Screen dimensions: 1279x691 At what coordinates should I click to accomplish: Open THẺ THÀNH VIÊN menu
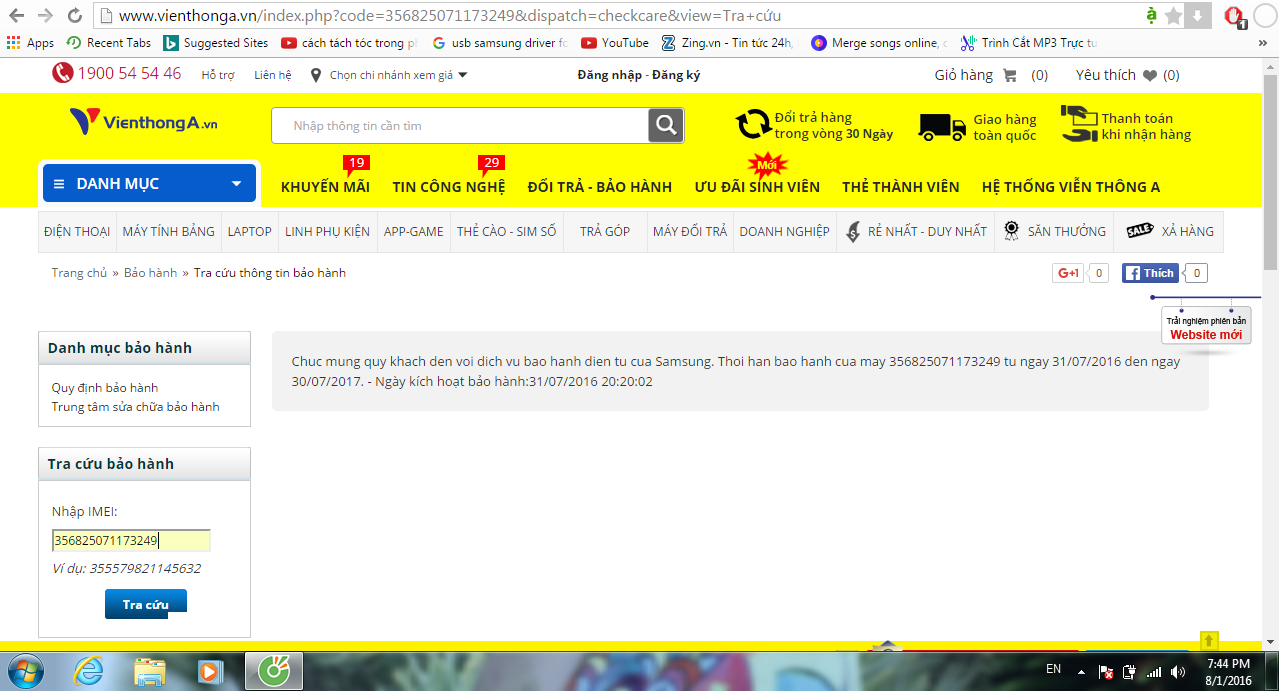(901, 187)
